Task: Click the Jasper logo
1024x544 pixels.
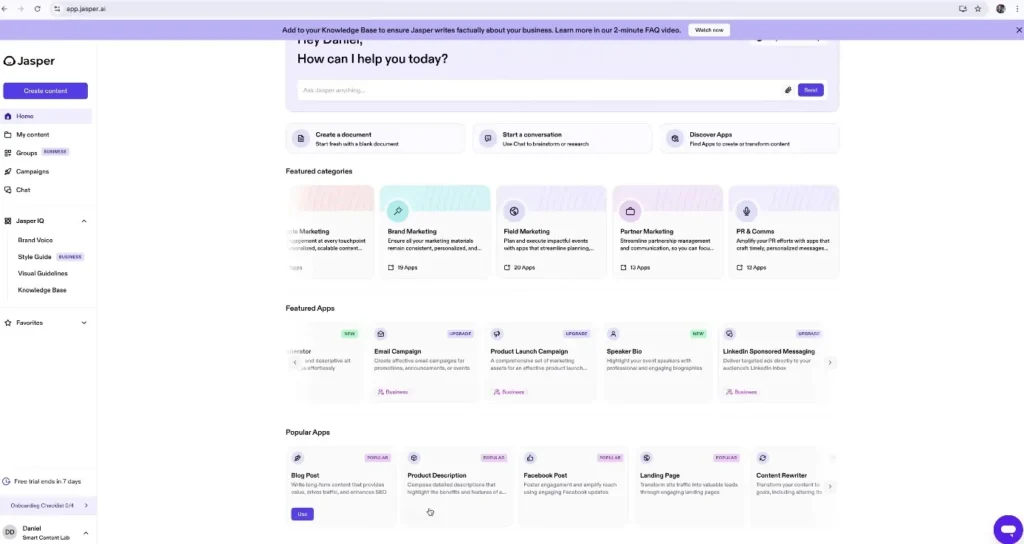Action: 29,61
